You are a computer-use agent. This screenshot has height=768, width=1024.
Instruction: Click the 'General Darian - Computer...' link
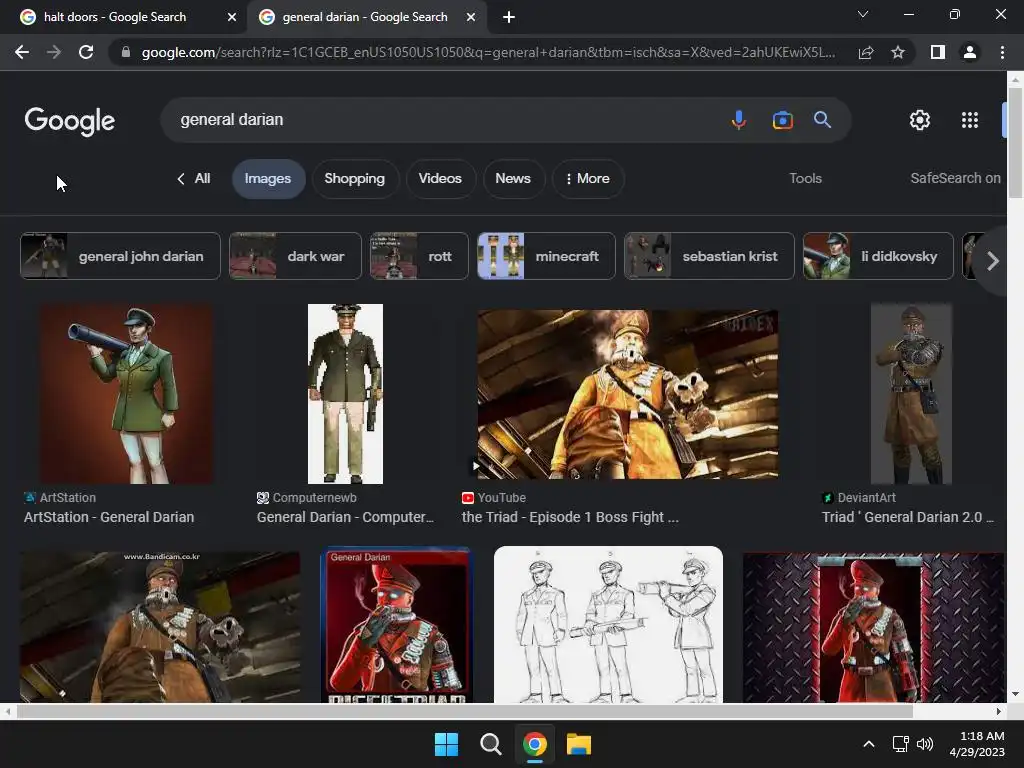(345, 517)
